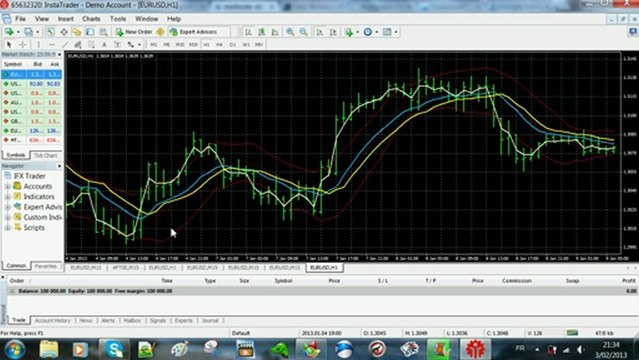Viewport: 639px width, 360px height.
Task: Switch to M15 timeframe
Action: [180, 44]
